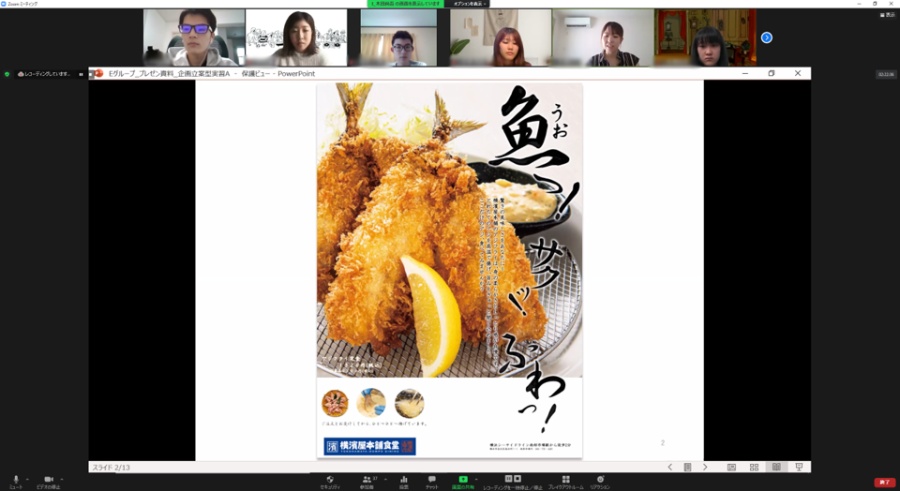Start Slide Show view from status bar

[x=798, y=467]
